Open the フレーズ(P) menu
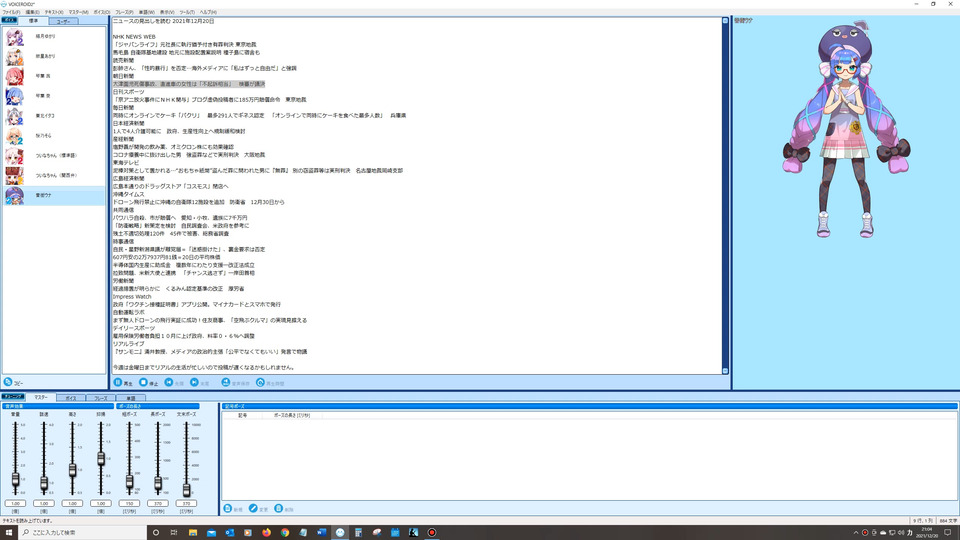 pos(124,12)
